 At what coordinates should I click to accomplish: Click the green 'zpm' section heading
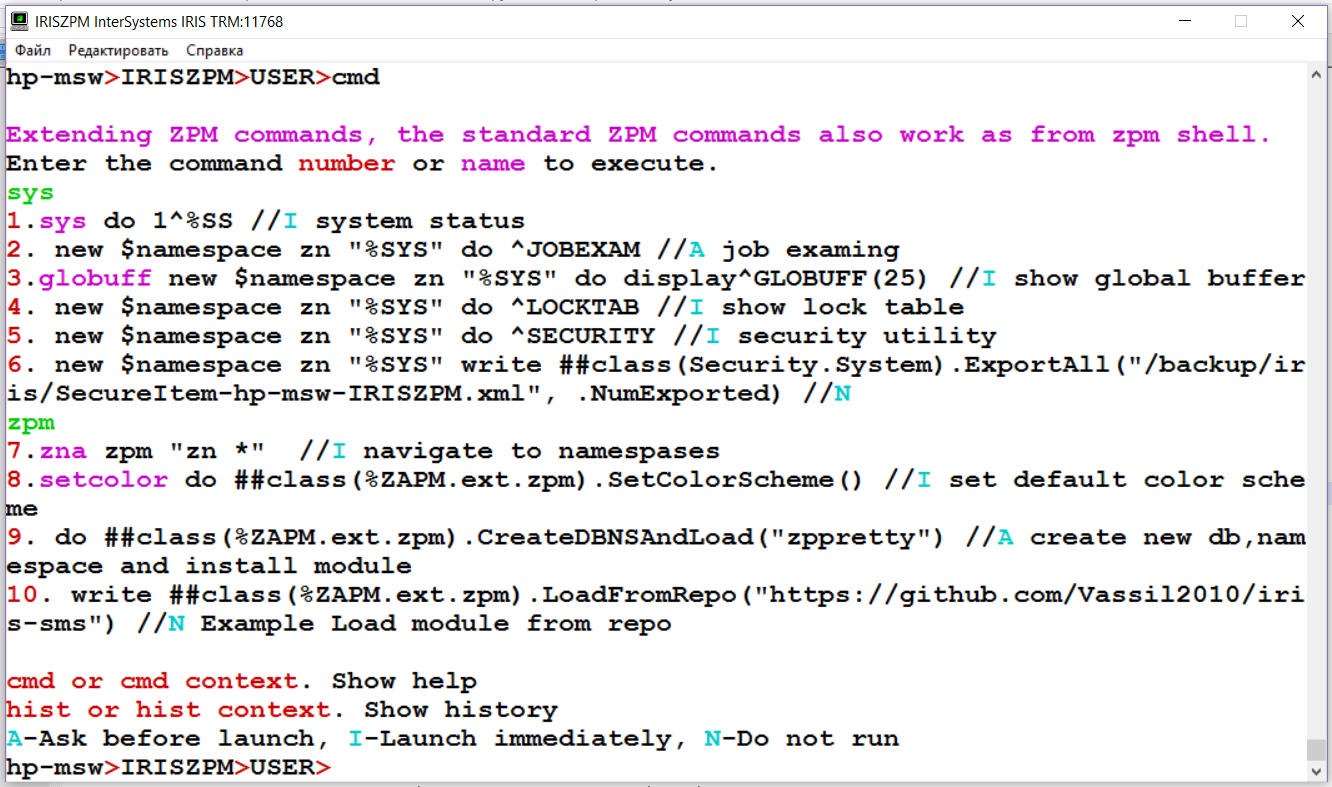pyautogui.click(x=30, y=424)
